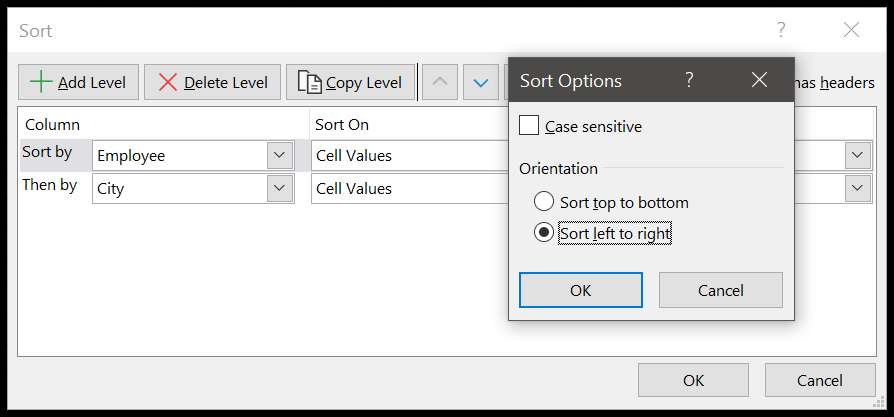Open help in Sort Options title bar

689,80
